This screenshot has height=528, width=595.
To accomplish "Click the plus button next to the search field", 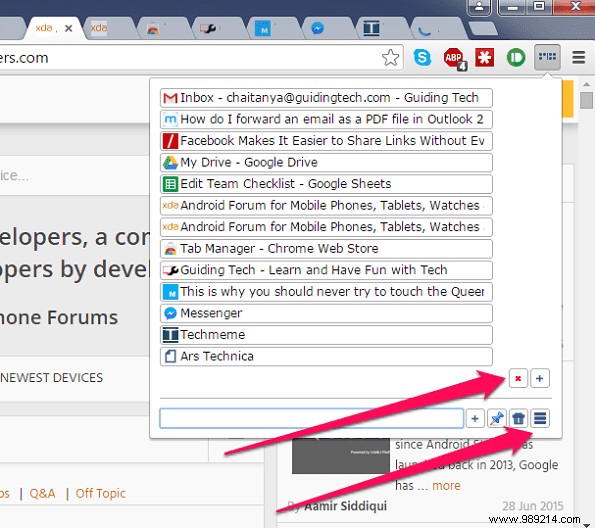I will (475, 418).
